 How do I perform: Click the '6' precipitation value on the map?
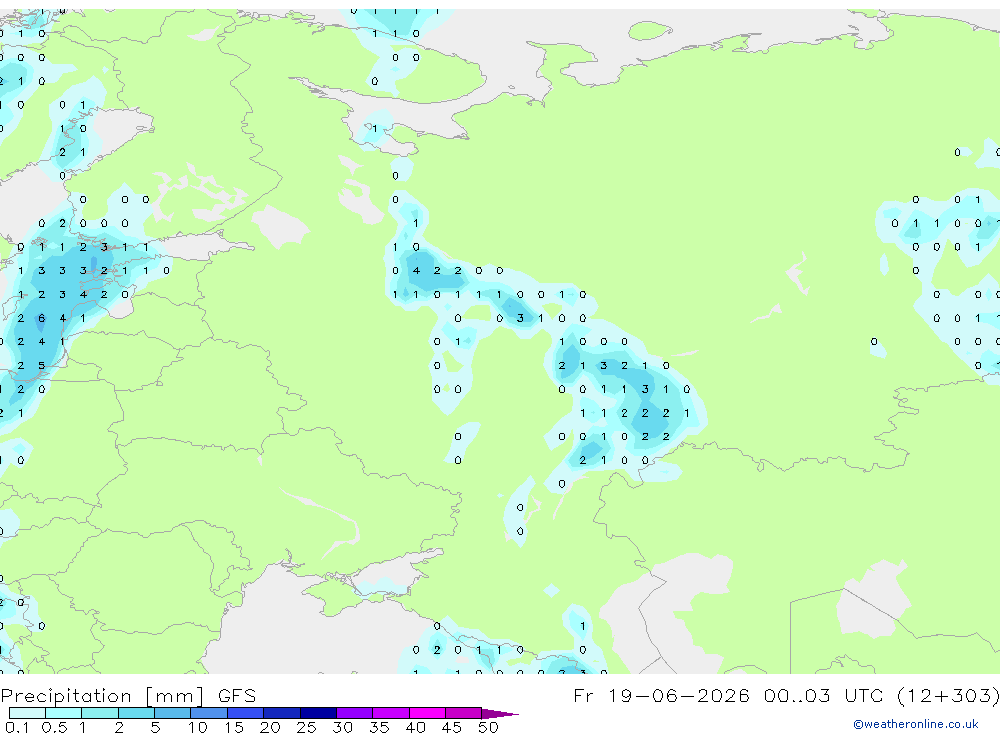pyautogui.click(x=41, y=318)
